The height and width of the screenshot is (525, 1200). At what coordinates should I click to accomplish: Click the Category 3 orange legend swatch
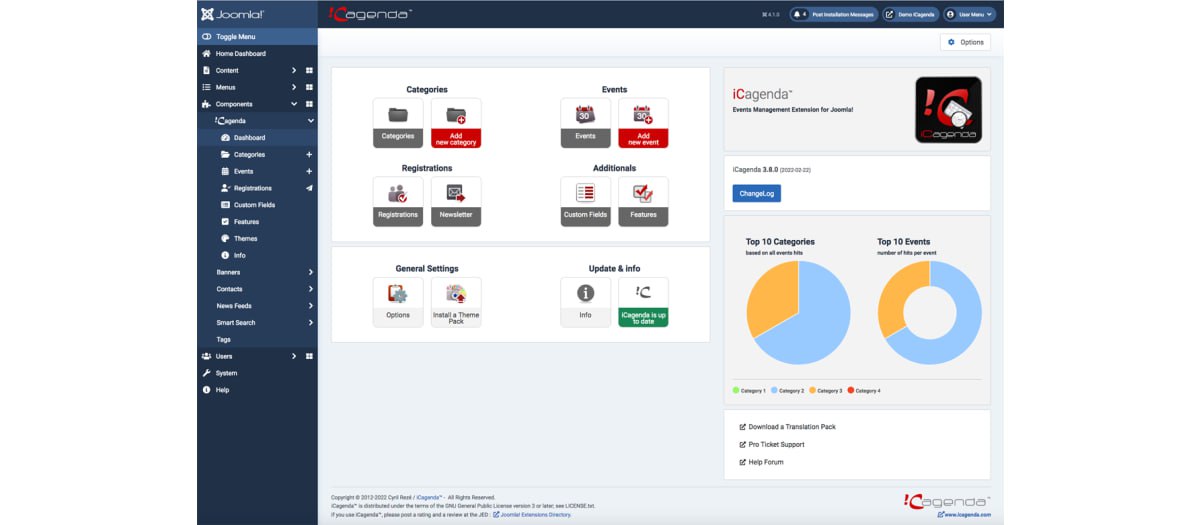point(812,390)
